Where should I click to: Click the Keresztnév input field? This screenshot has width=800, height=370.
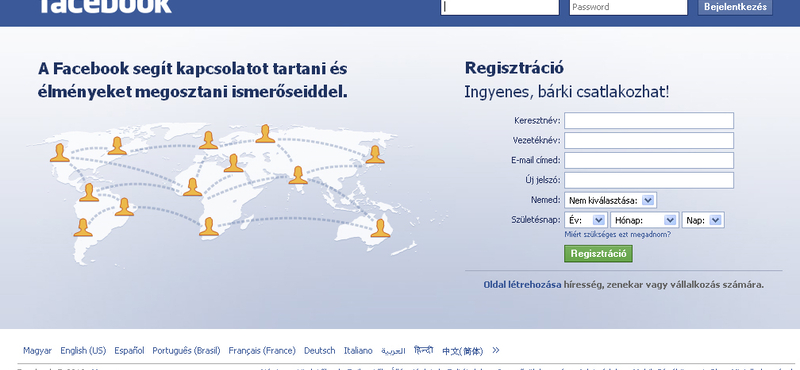point(649,121)
